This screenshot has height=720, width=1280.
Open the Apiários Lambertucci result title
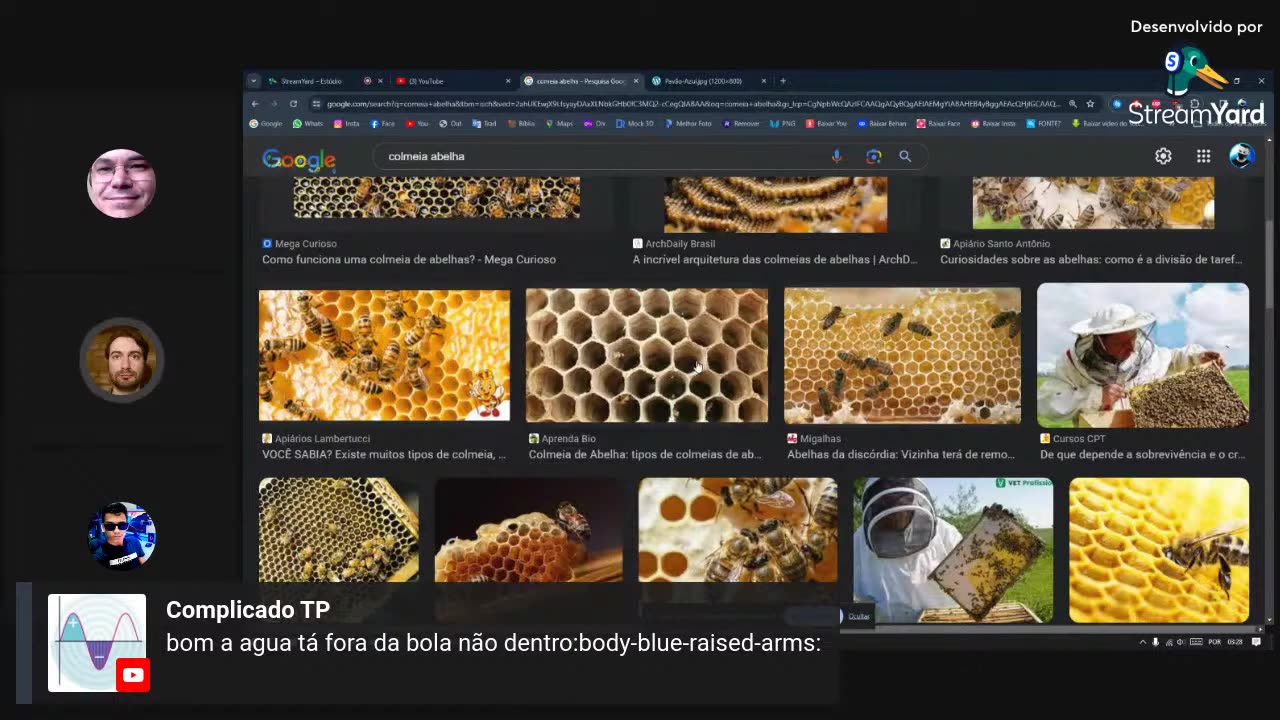tap(384, 454)
